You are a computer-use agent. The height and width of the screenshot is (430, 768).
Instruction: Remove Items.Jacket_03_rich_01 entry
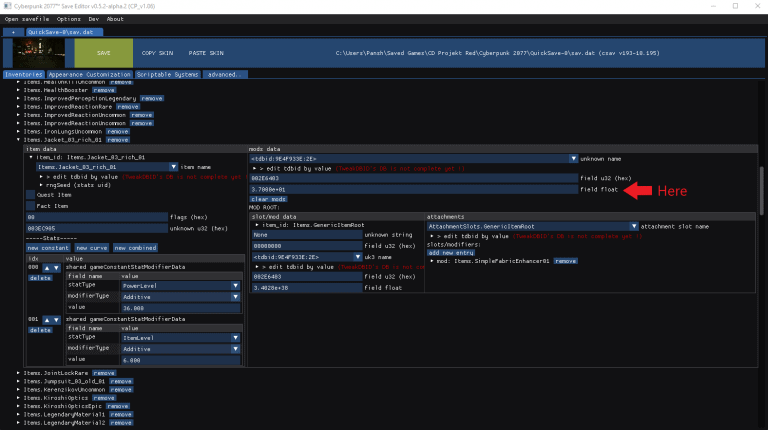(x=118, y=140)
